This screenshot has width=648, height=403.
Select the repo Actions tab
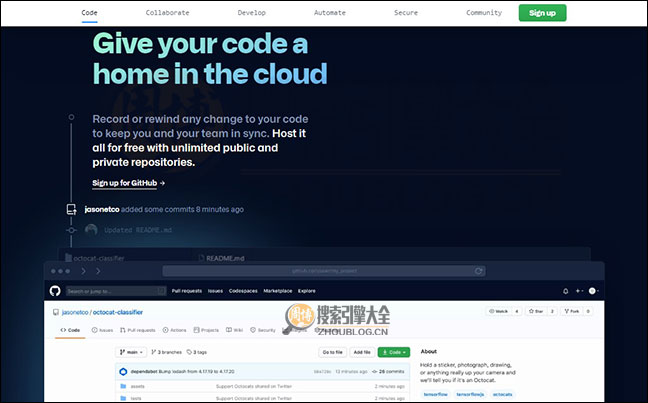pos(174,330)
